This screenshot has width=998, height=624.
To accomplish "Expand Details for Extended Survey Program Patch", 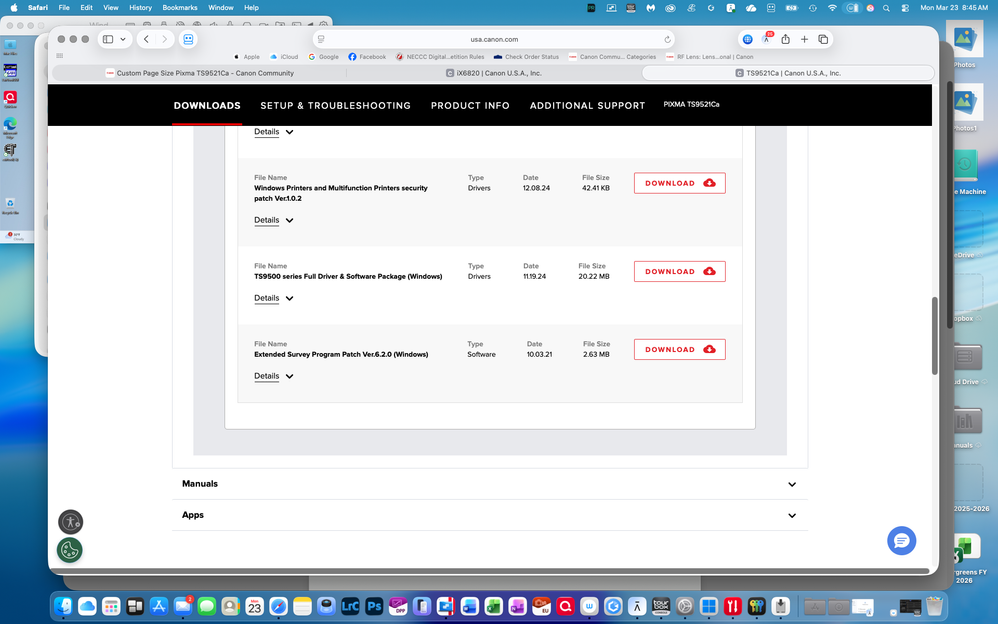I will 274,376.
